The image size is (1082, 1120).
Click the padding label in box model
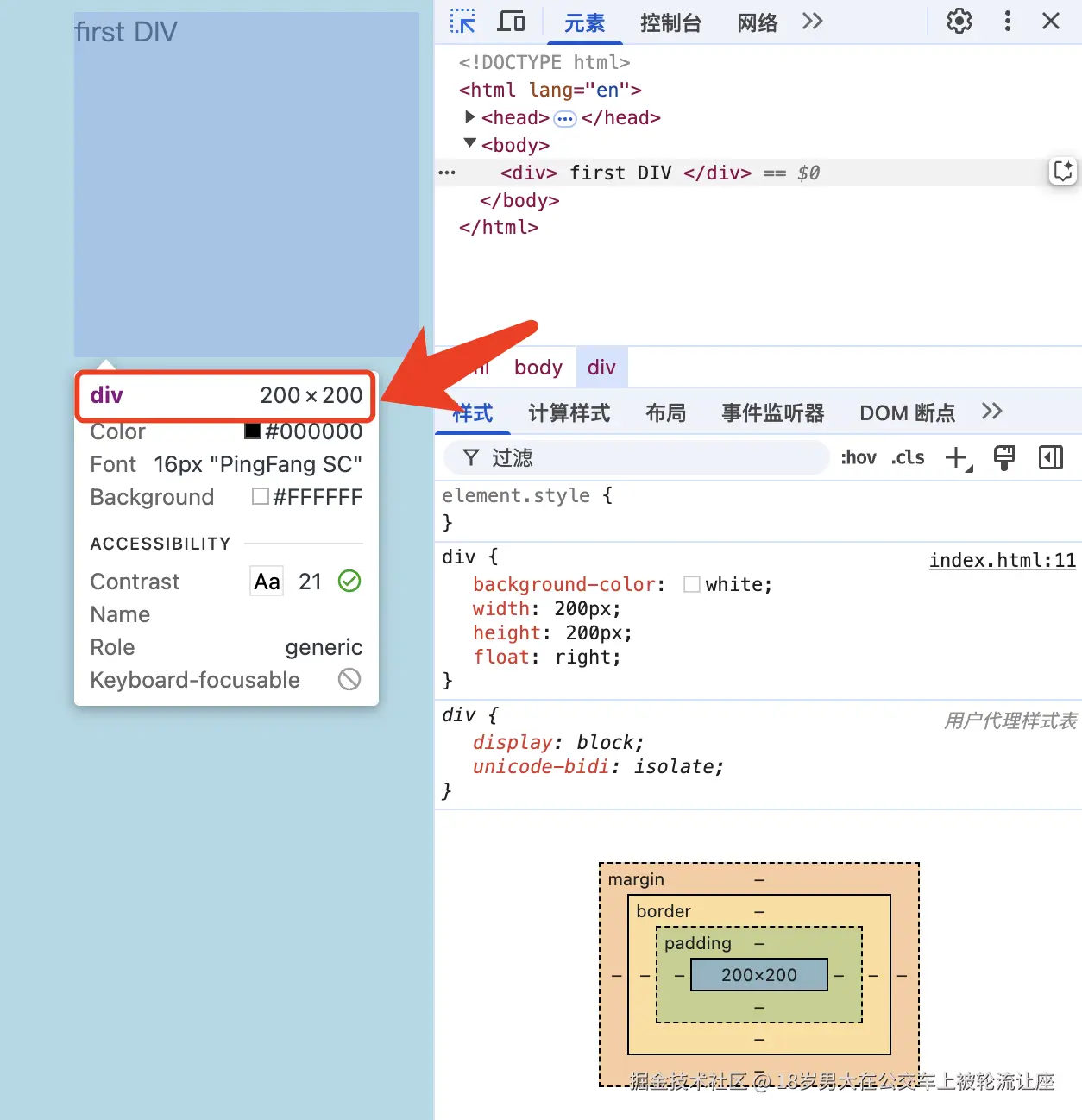click(x=698, y=943)
